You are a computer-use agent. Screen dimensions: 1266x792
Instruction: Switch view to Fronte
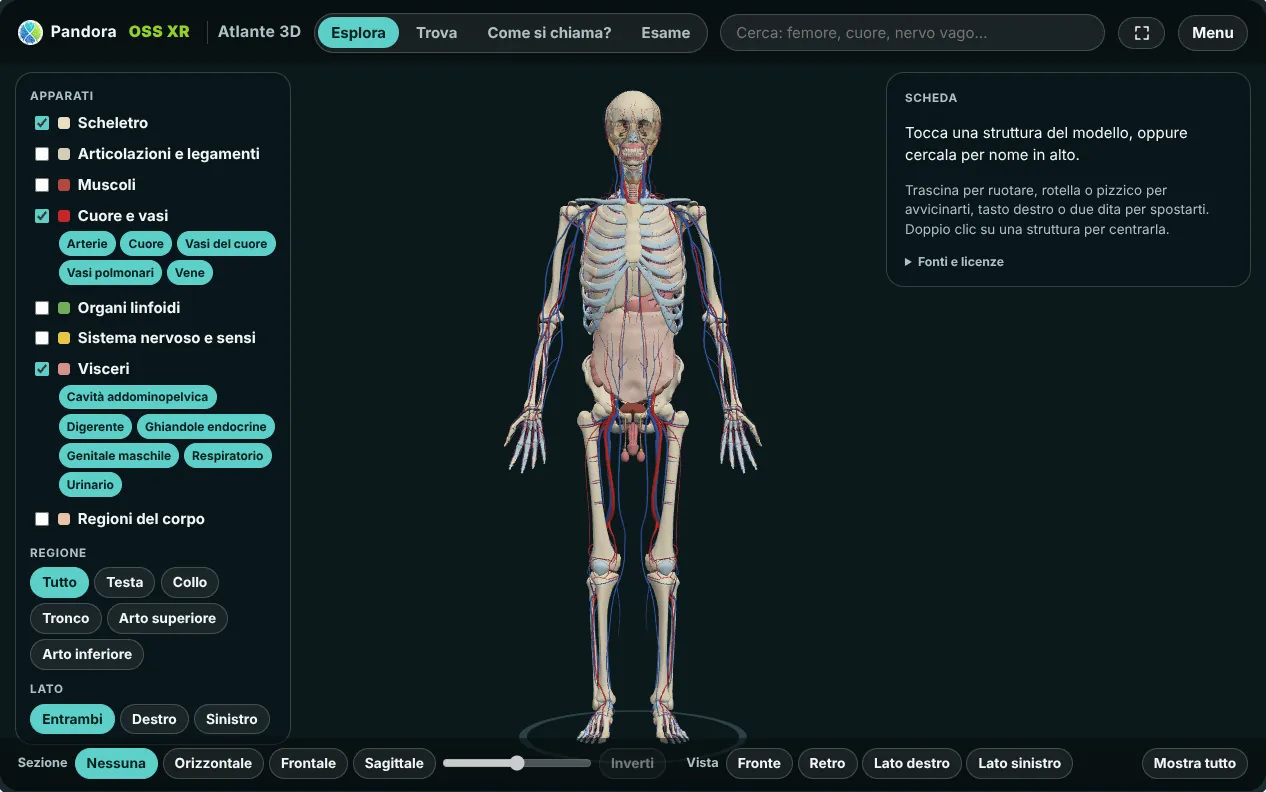point(759,763)
